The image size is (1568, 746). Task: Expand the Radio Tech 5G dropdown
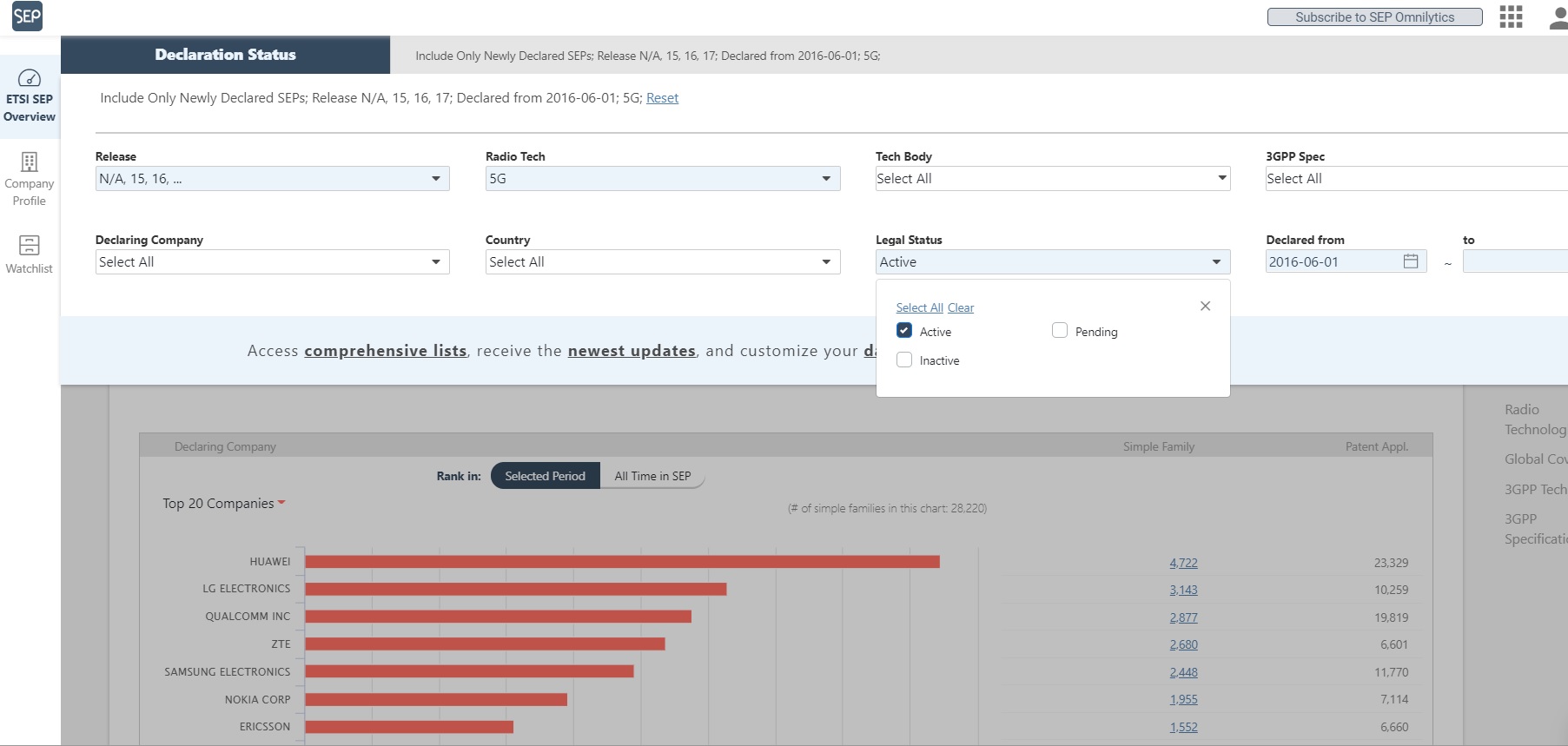[663, 179]
